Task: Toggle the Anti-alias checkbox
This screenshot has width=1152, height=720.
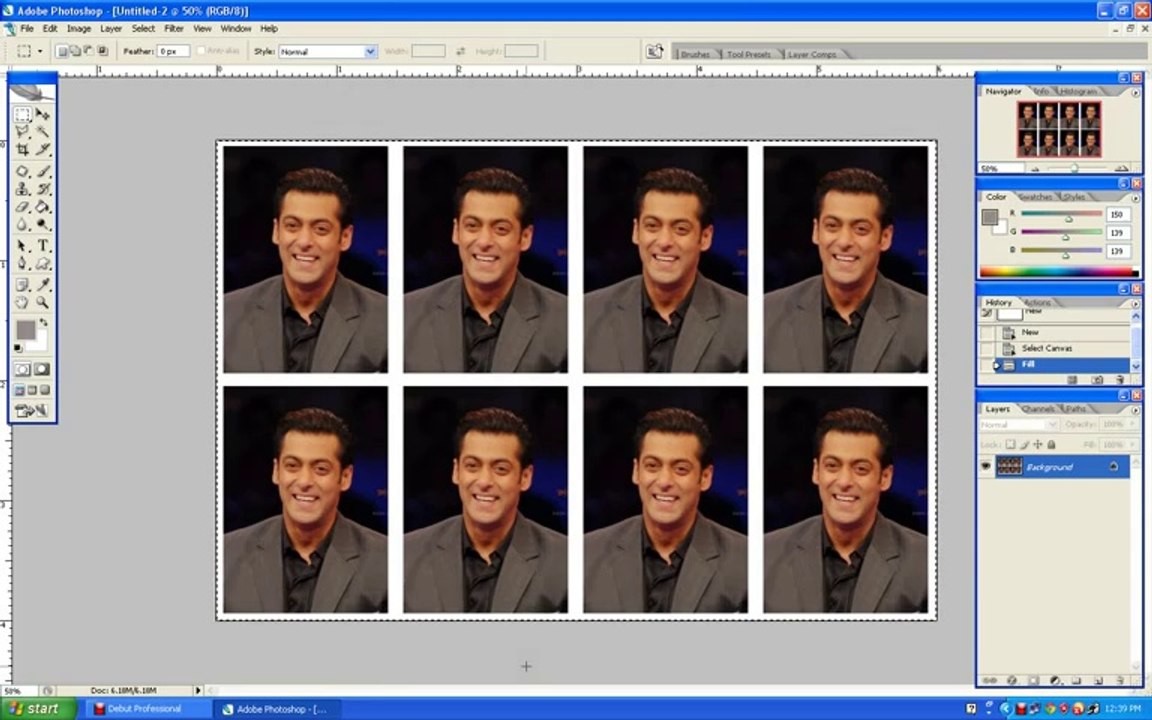Action: pos(201,51)
